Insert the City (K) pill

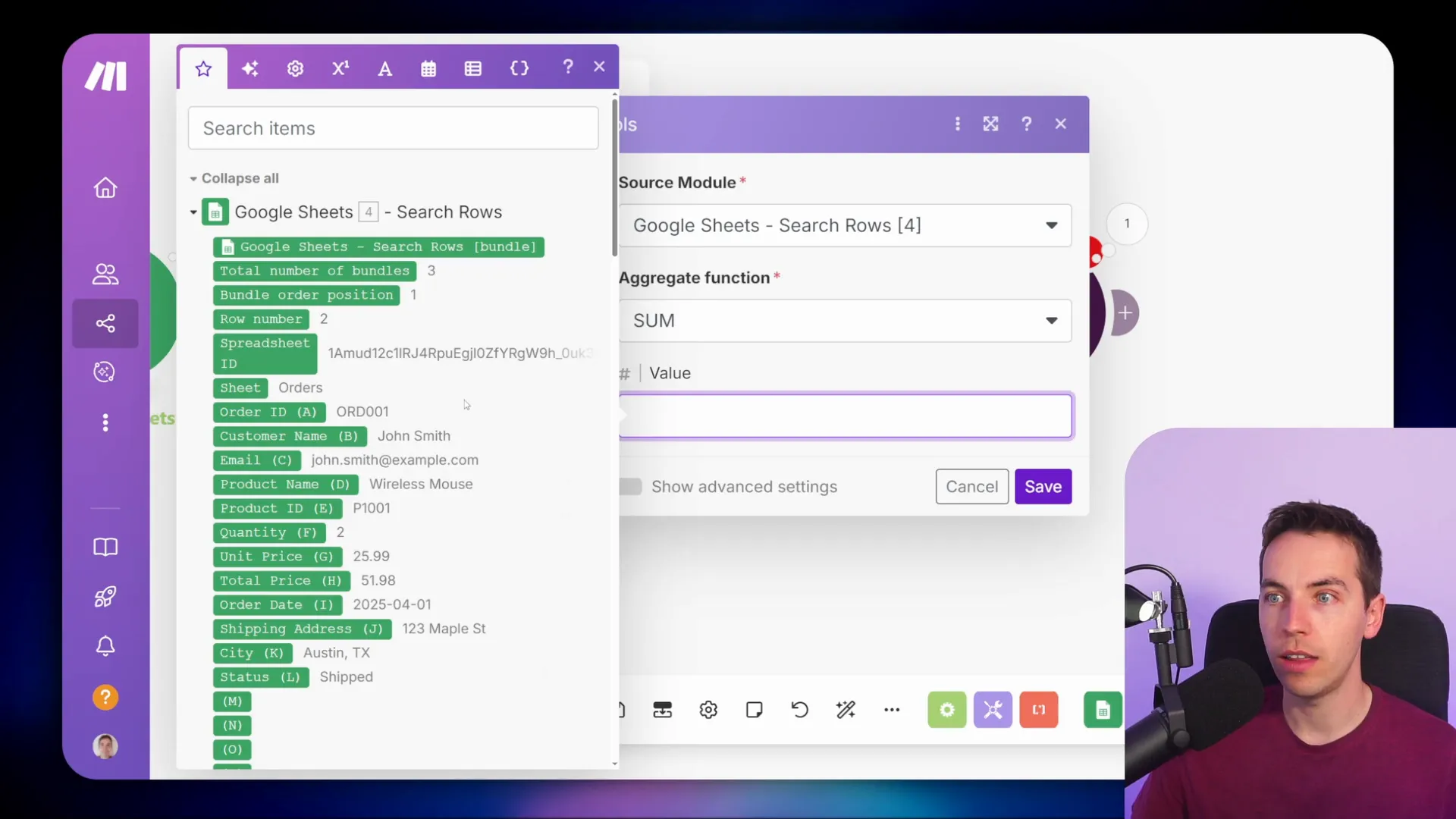pos(253,654)
